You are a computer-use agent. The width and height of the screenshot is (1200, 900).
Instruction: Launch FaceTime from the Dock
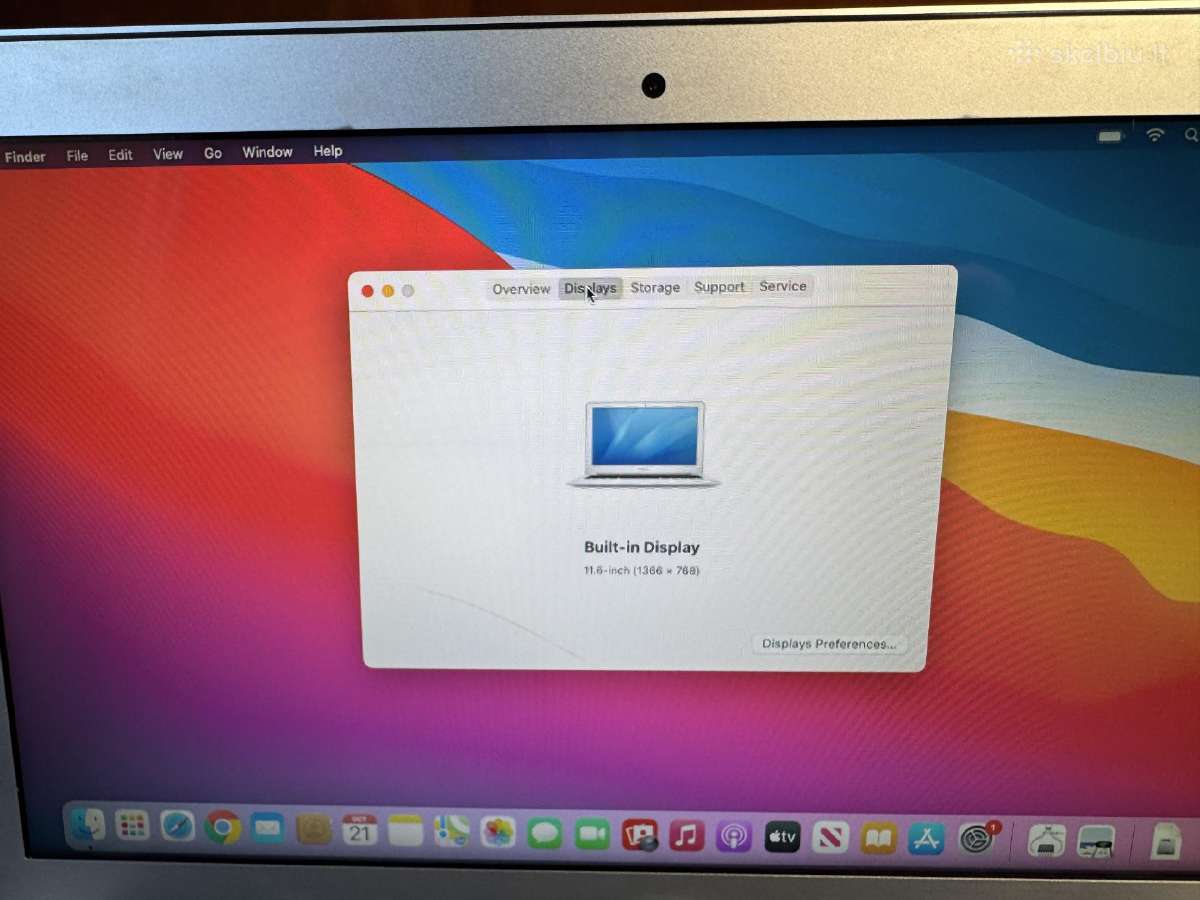(592, 833)
